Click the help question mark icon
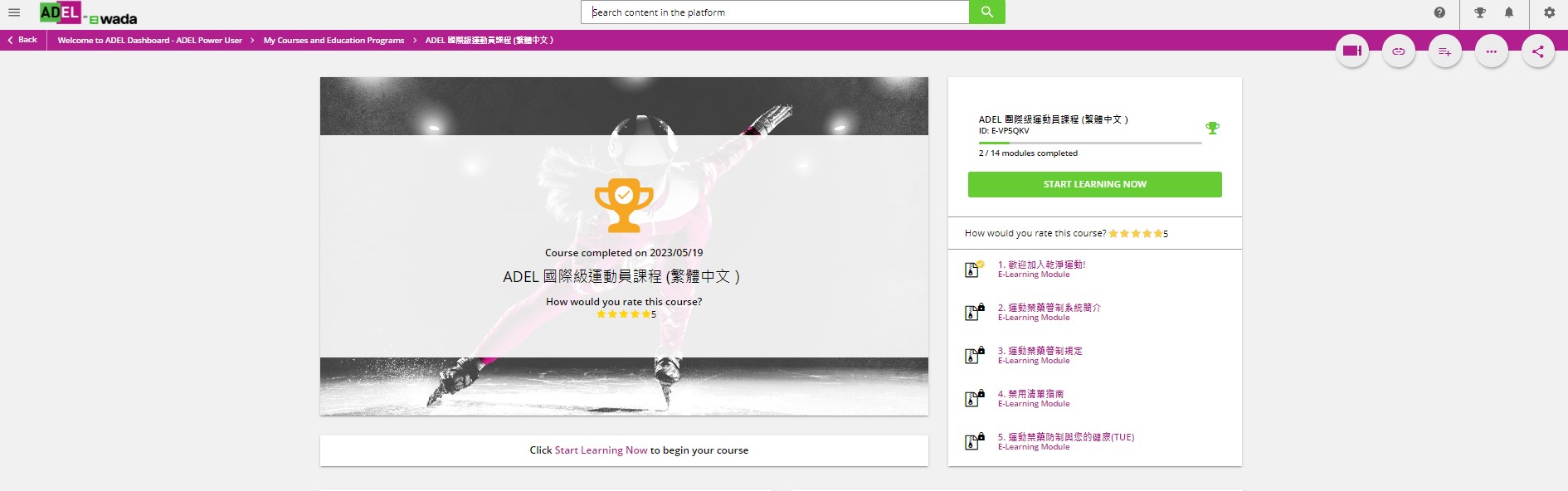 click(x=1439, y=12)
